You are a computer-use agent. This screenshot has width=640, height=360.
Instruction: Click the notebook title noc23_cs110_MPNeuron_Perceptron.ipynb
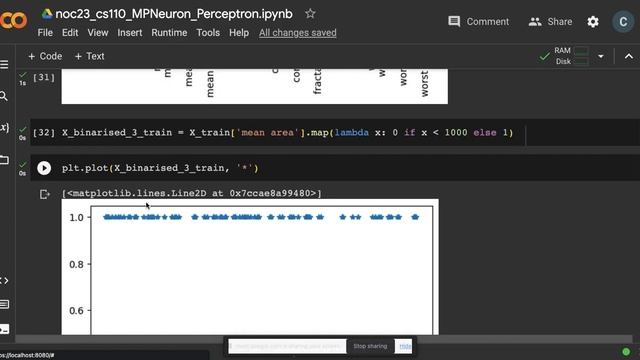click(174, 14)
